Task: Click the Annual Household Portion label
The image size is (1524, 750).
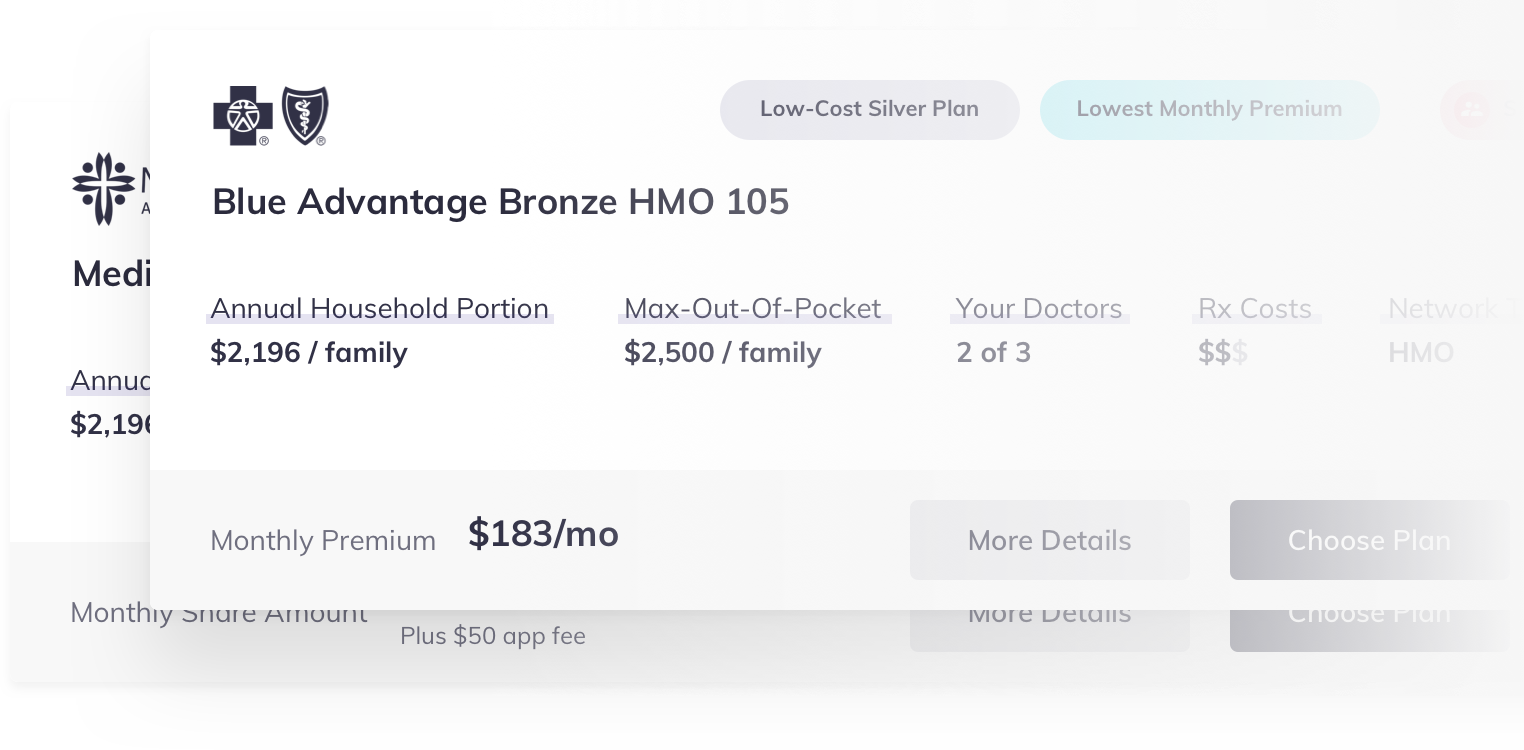Action: 380,308
